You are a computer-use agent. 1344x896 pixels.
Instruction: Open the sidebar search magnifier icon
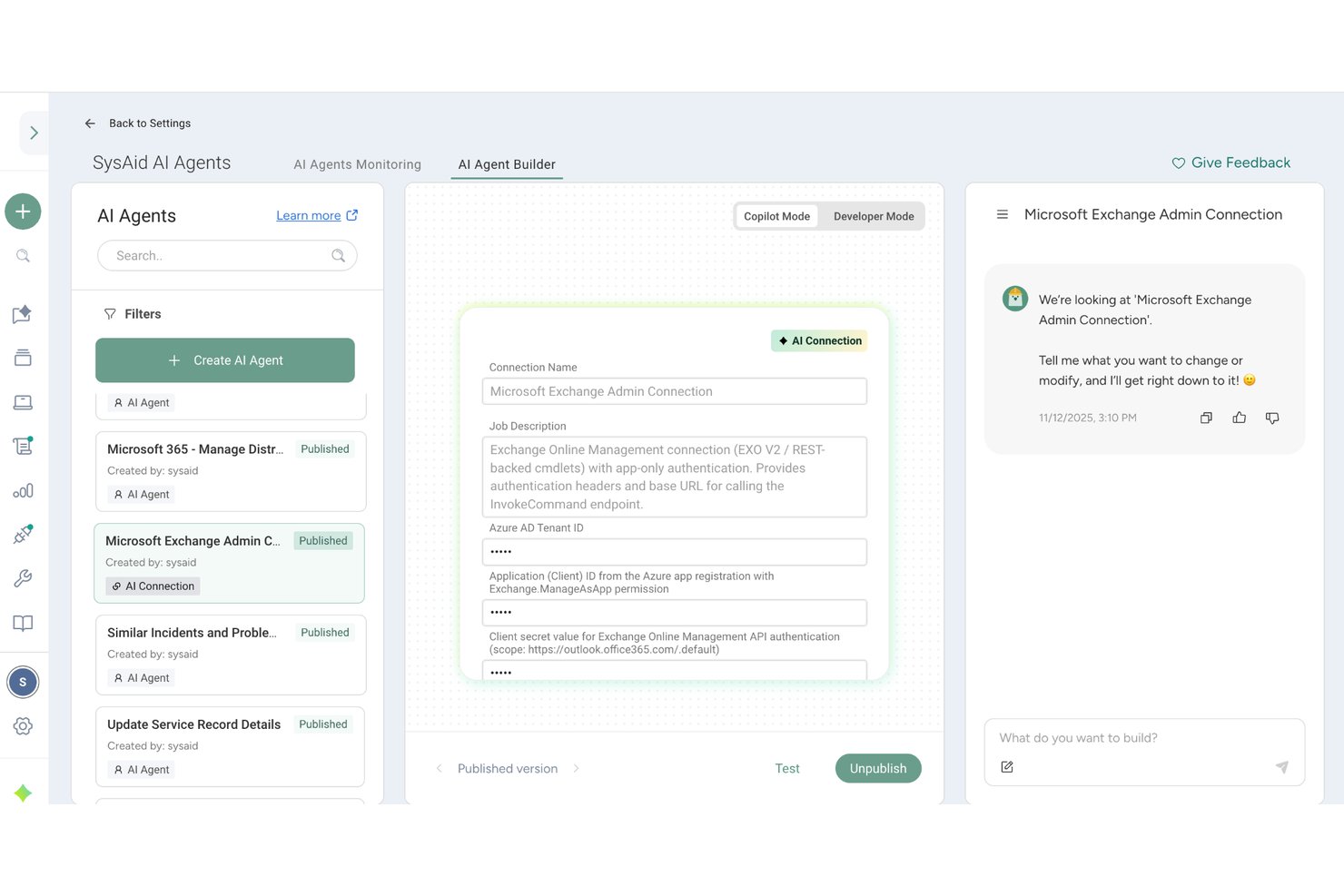[x=23, y=256]
